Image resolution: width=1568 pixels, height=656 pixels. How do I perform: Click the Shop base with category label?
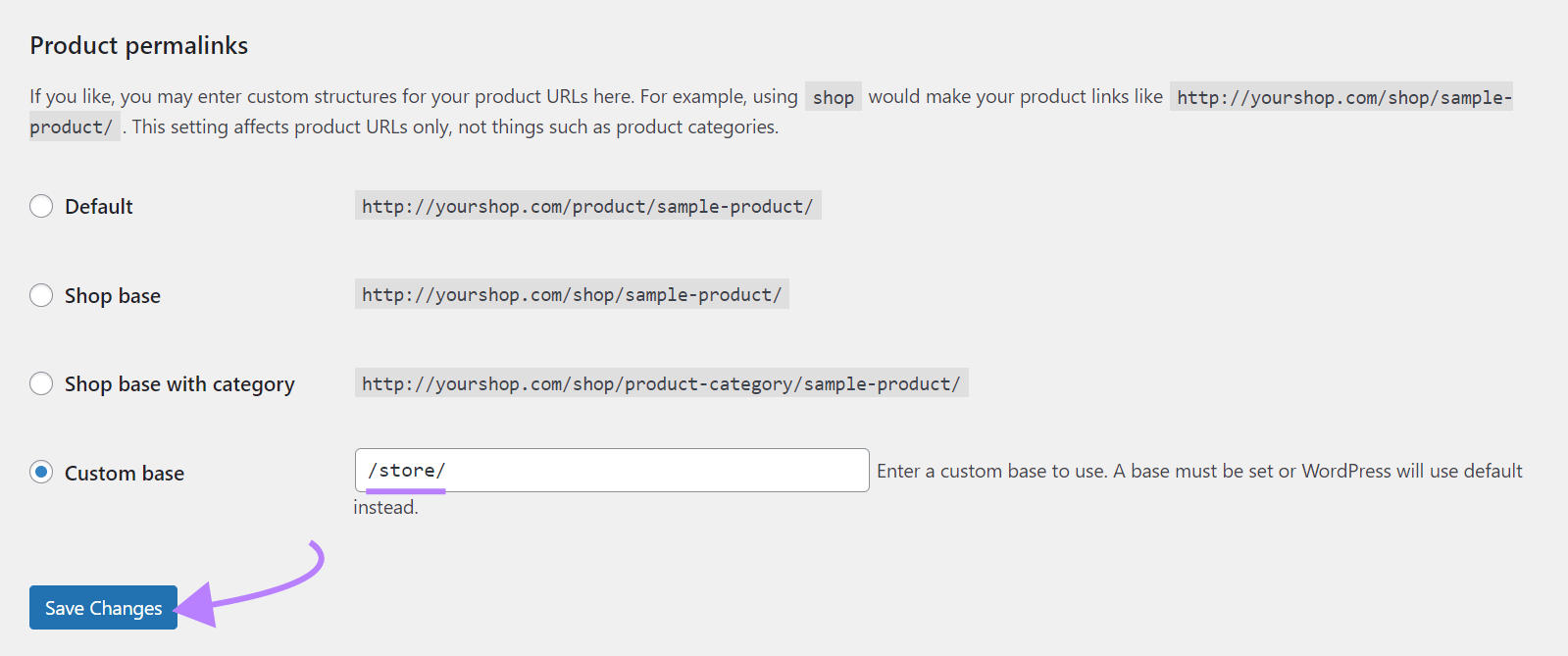(x=179, y=383)
